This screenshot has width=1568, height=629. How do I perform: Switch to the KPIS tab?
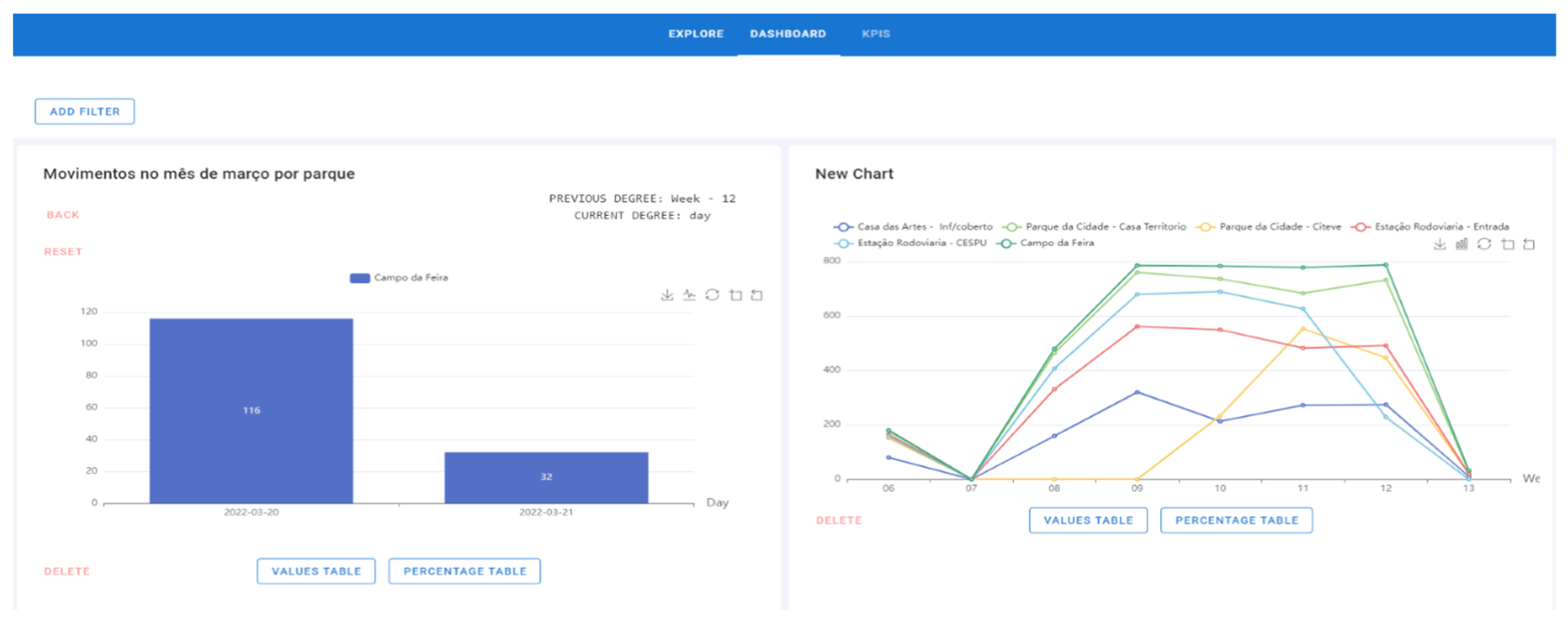tap(875, 34)
